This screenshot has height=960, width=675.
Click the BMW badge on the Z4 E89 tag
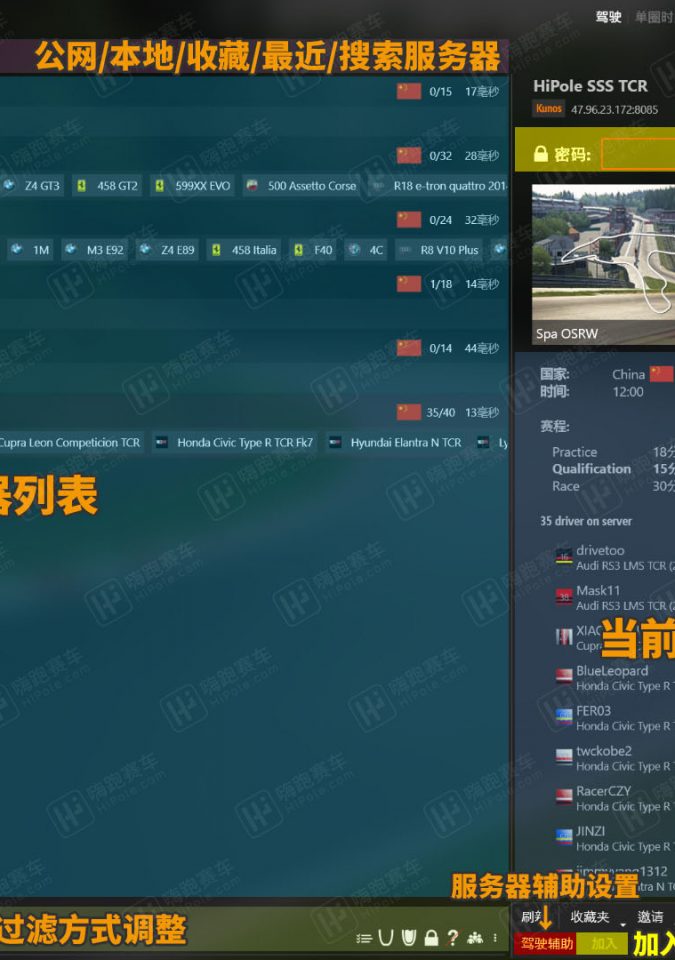tap(145, 249)
